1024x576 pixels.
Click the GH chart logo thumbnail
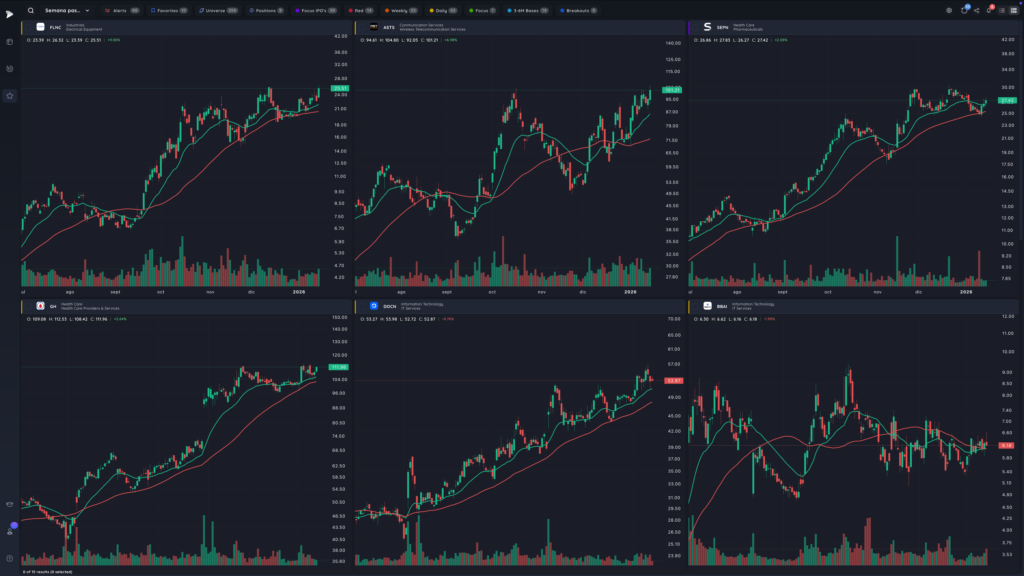[40, 306]
